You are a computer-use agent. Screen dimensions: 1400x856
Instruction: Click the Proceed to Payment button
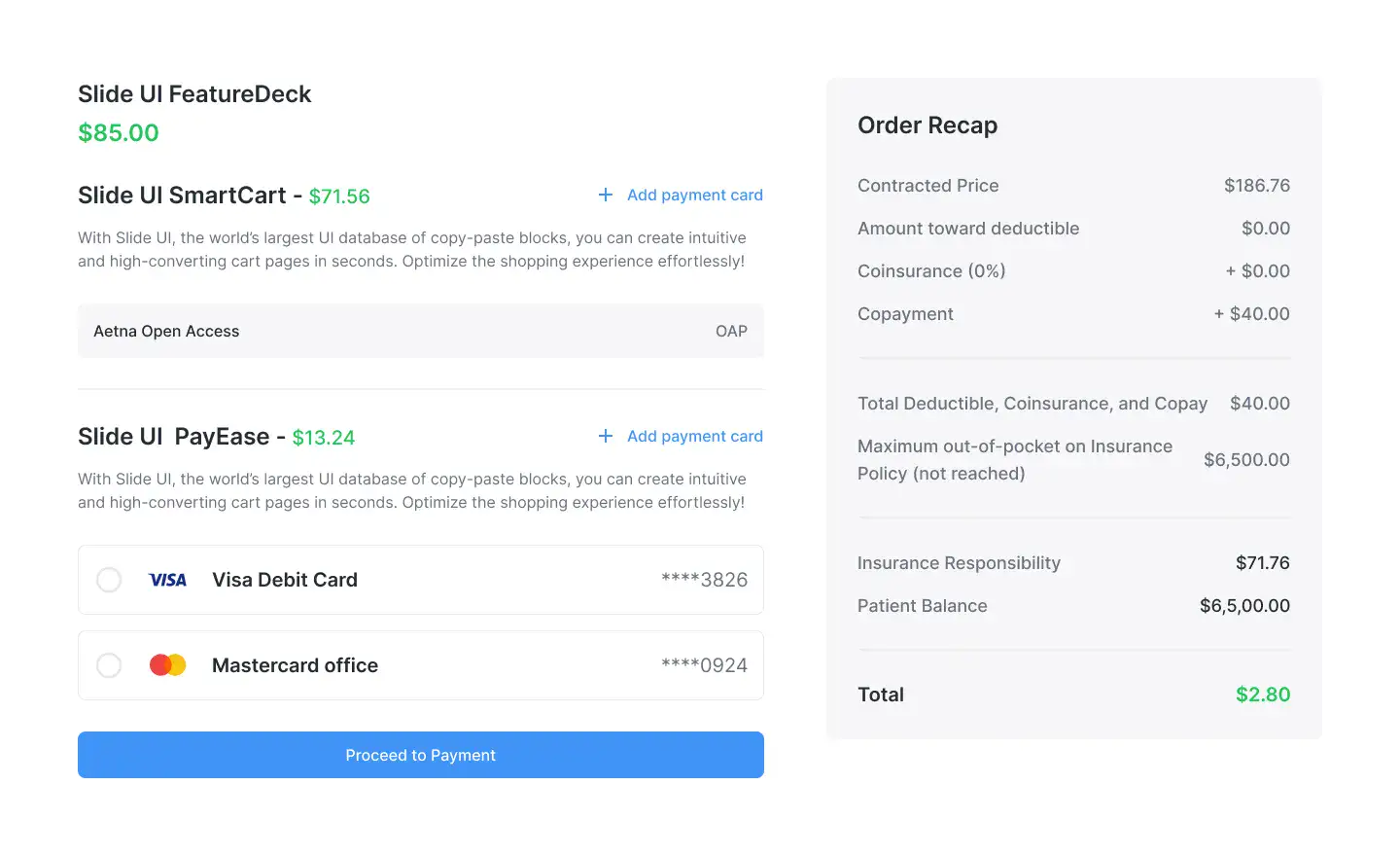(421, 755)
